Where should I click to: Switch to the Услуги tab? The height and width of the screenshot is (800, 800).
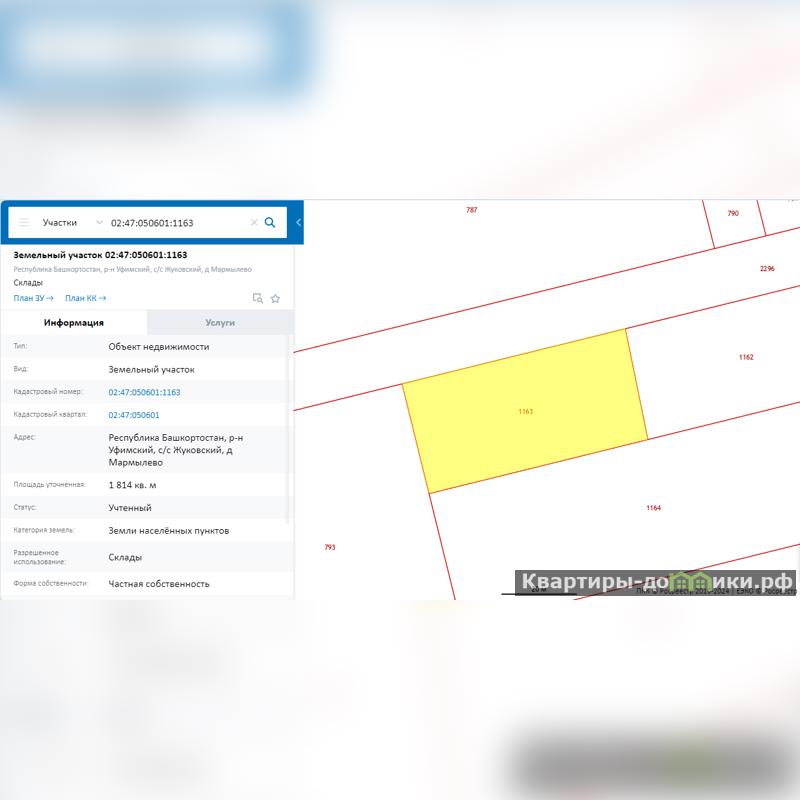tap(220, 323)
